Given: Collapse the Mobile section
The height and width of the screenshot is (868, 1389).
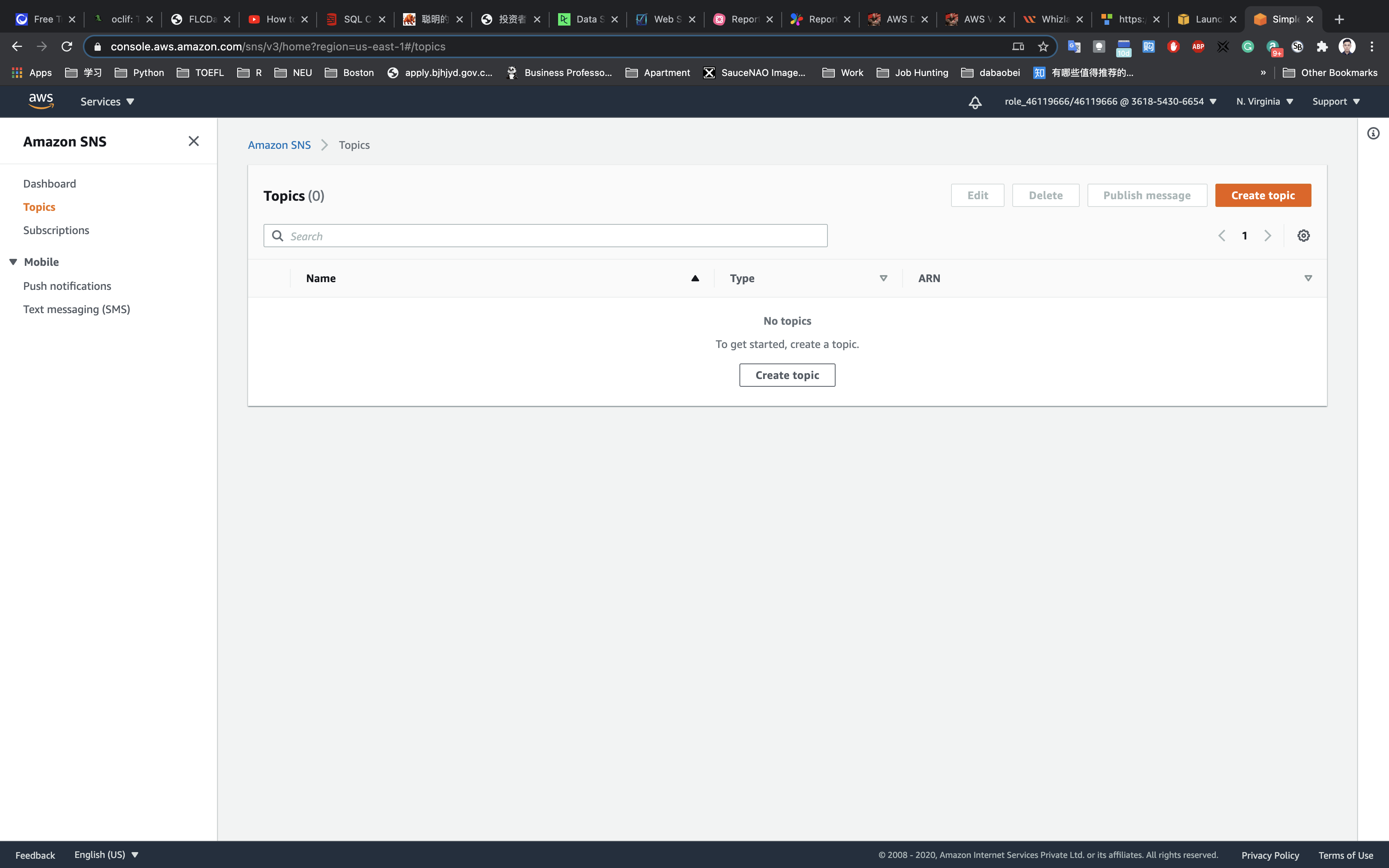Looking at the screenshot, I should click(13, 262).
